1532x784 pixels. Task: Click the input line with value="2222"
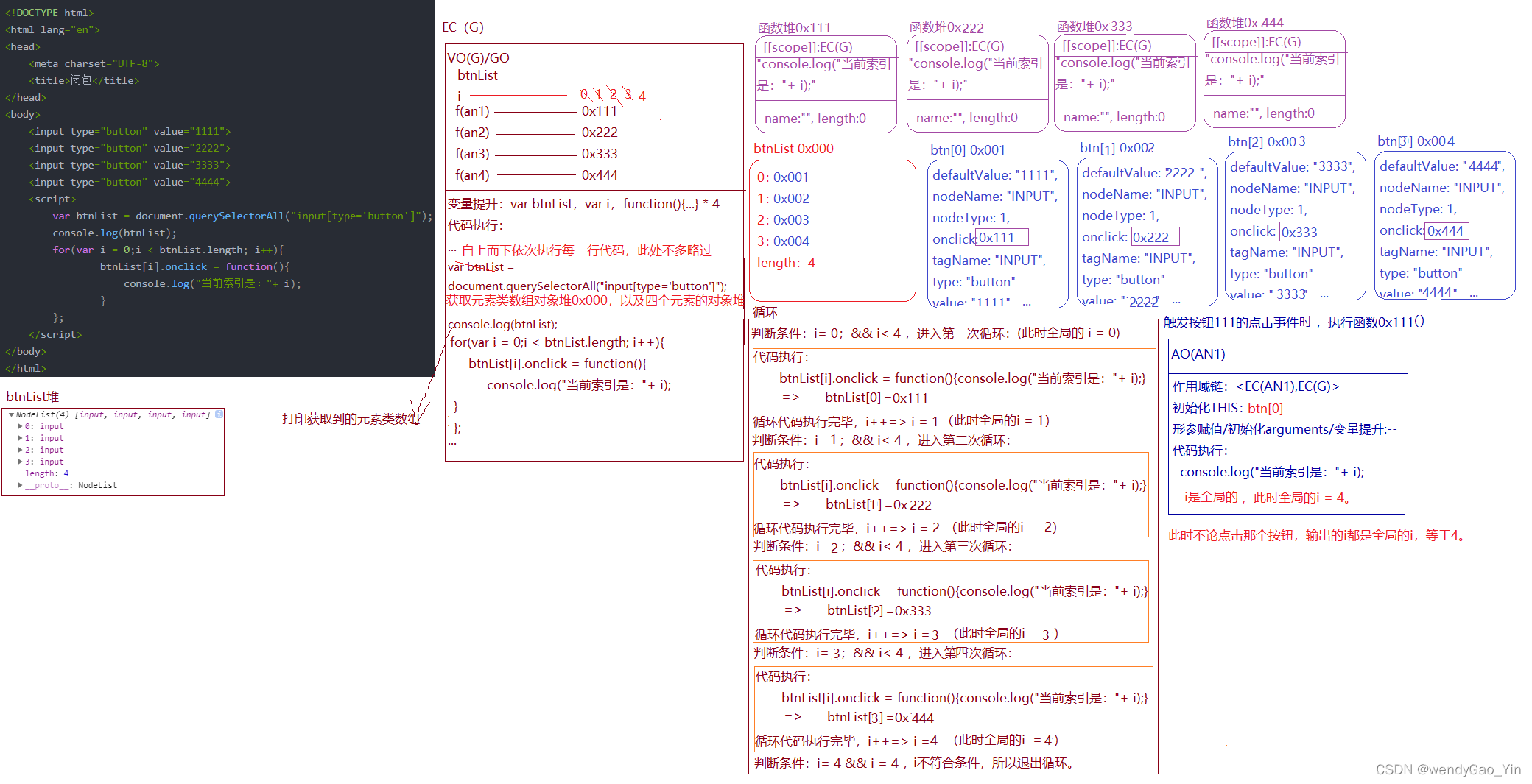(130, 148)
